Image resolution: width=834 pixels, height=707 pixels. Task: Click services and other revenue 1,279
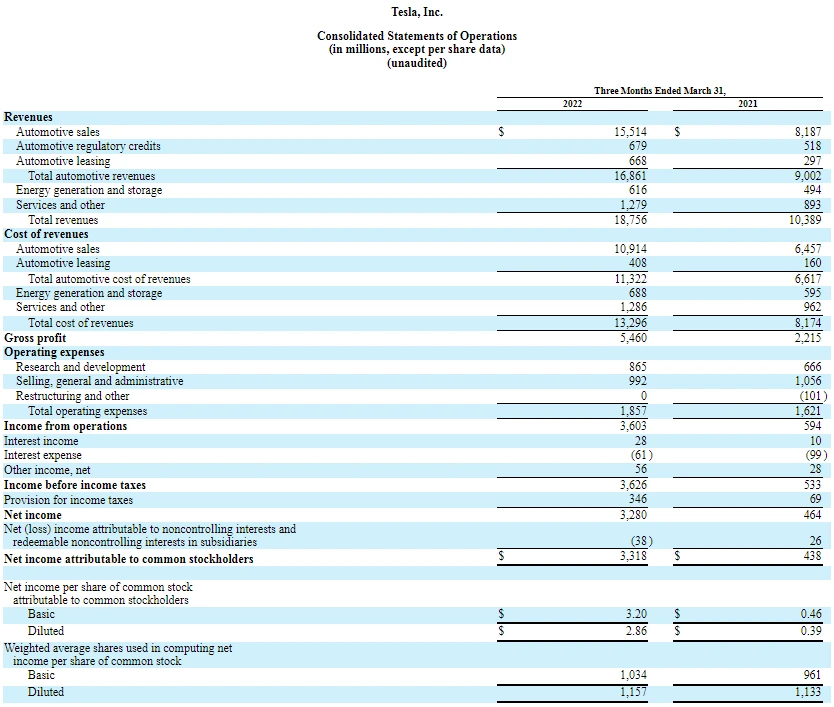[x=633, y=205]
